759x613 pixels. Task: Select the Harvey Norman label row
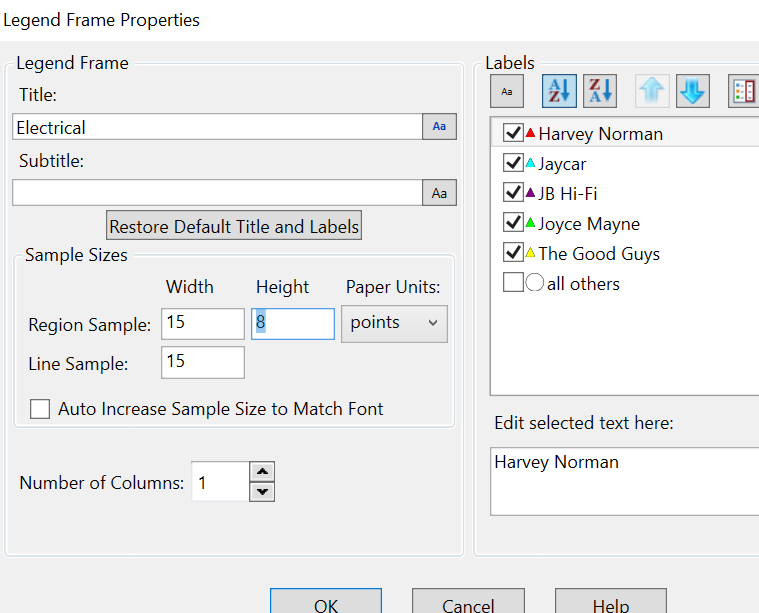(x=625, y=133)
